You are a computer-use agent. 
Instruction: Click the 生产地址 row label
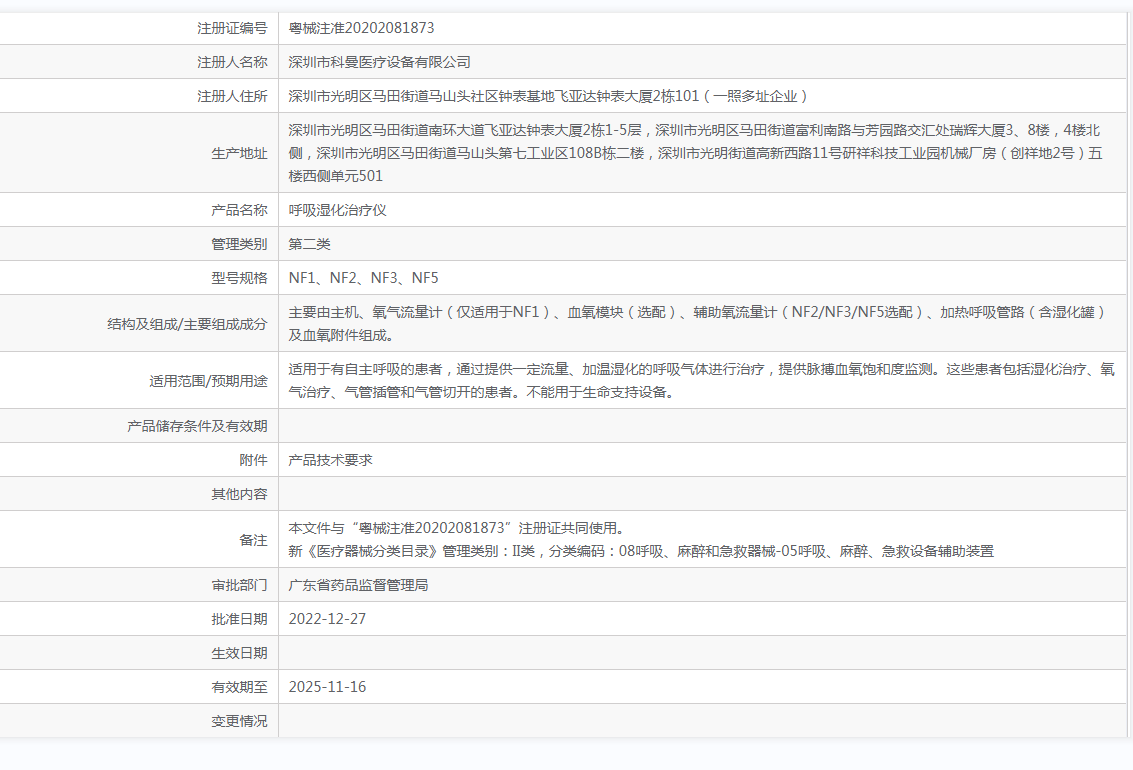[x=239, y=153]
